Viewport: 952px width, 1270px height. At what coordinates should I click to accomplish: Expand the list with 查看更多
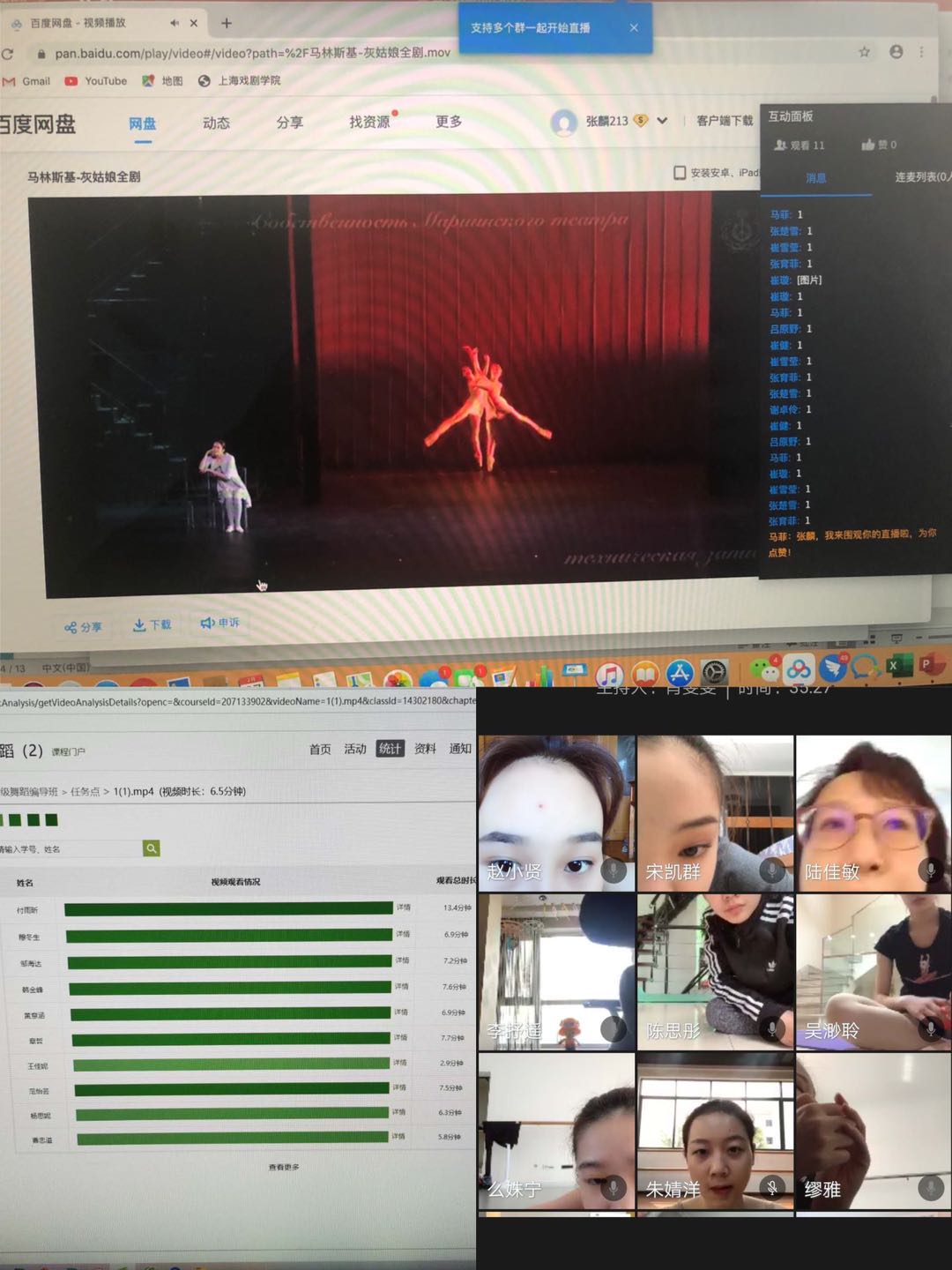[x=284, y=1167]
